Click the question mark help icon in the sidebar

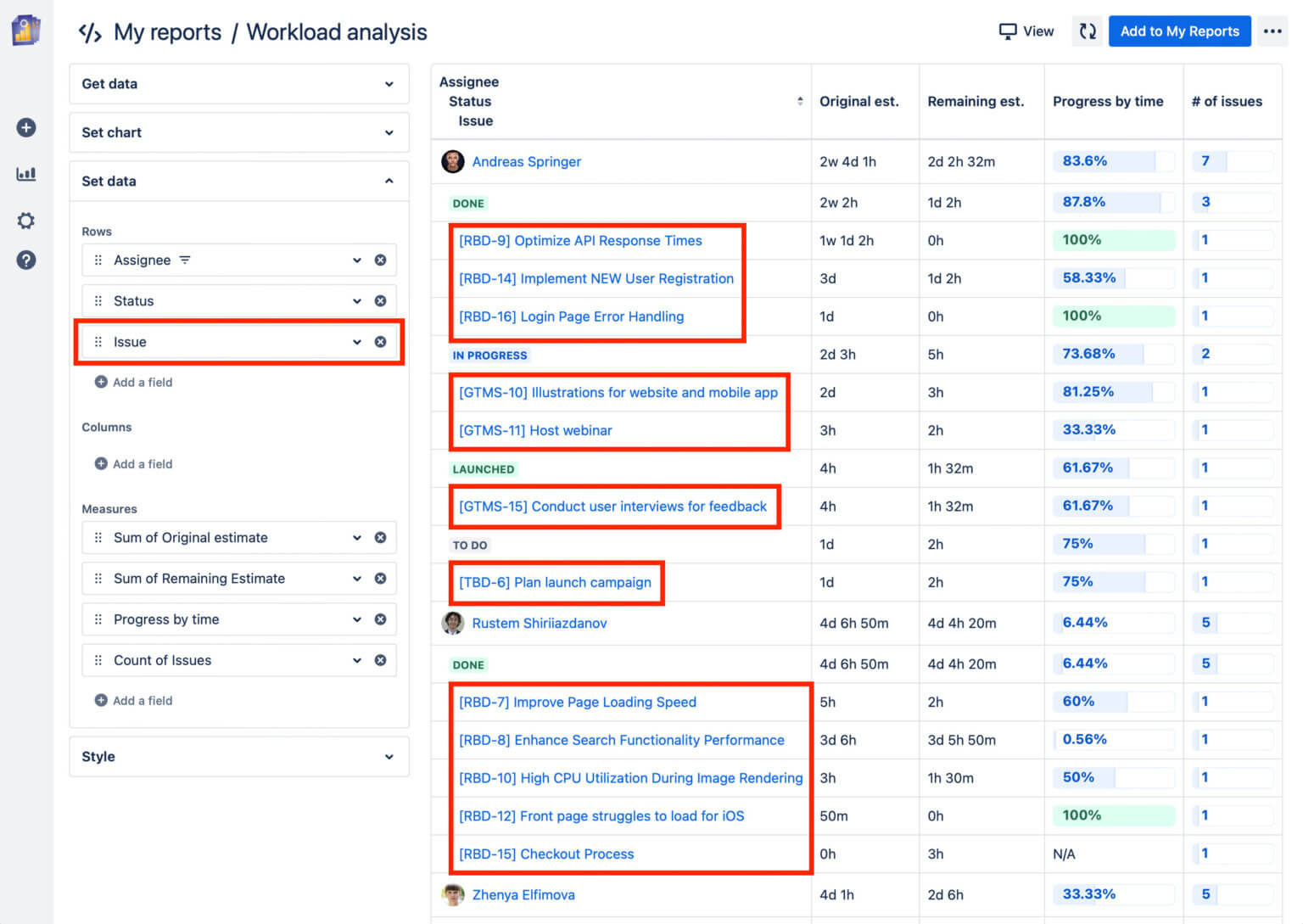click(x=25, y=260)
